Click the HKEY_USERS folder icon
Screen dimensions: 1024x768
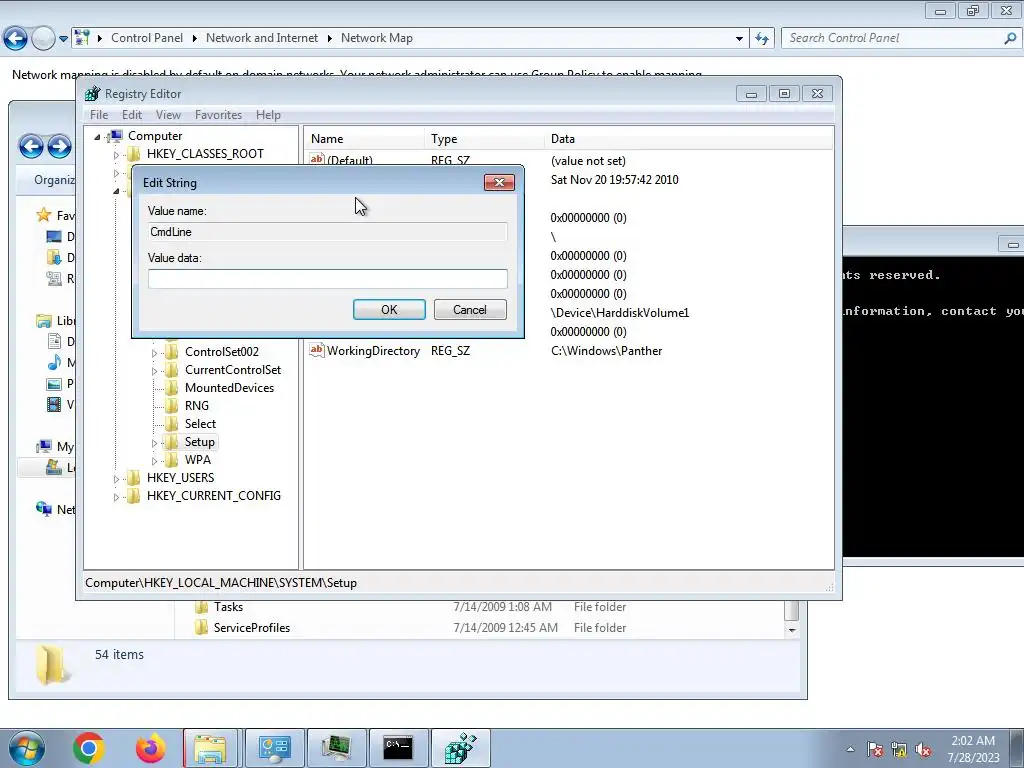[x=134, y=477]
